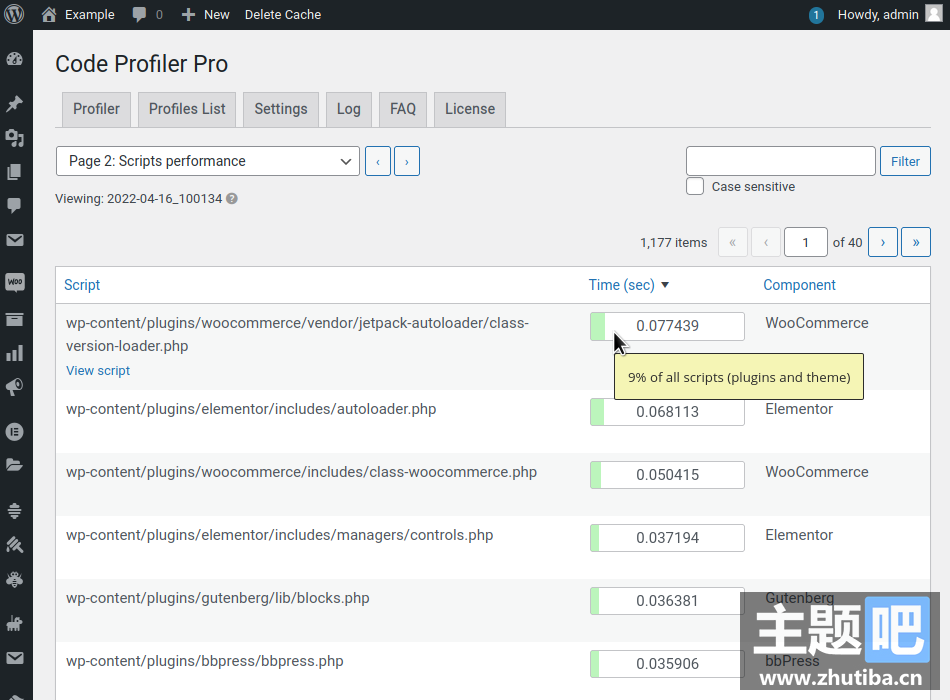Click the time bar for class-woocommerce.php

click(667, 475)
